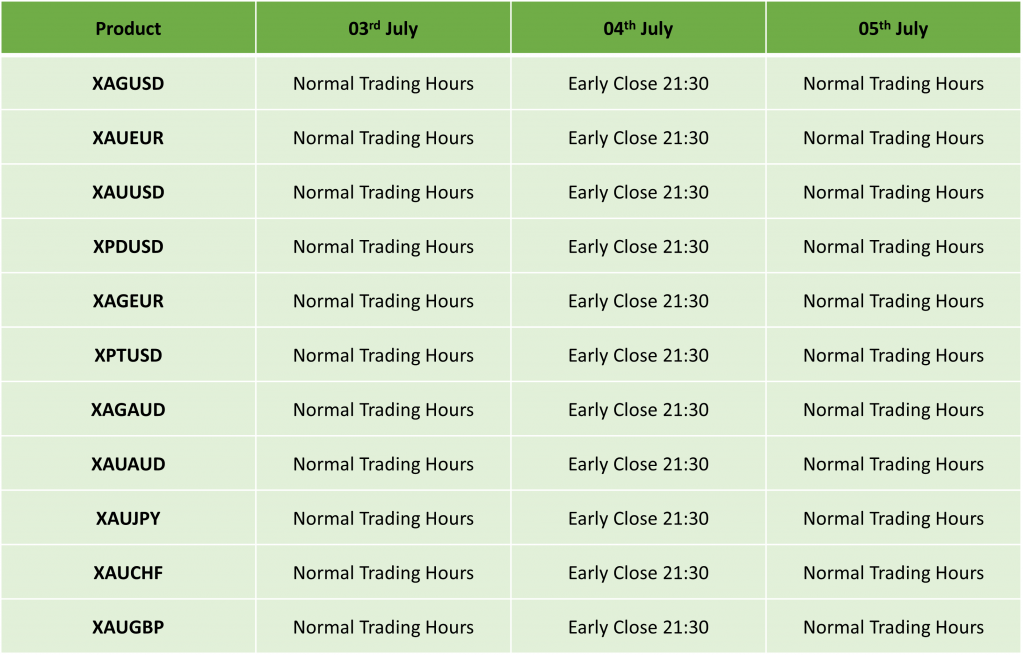Click the XAUJPY product cell
The image size is (1024, 655).
coord(128,519)
